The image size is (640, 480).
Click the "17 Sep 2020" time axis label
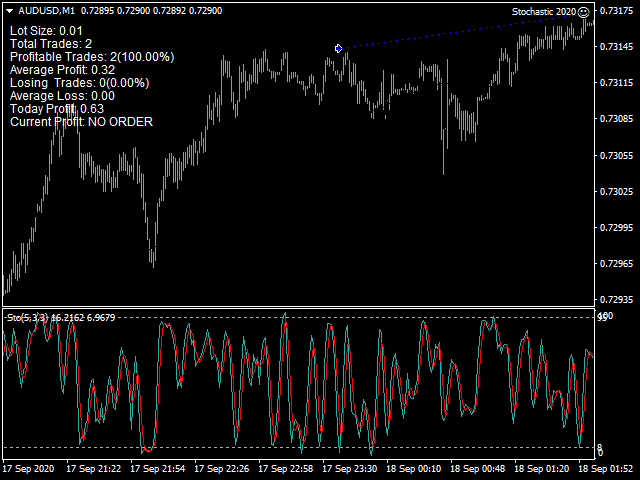[29, 469]
